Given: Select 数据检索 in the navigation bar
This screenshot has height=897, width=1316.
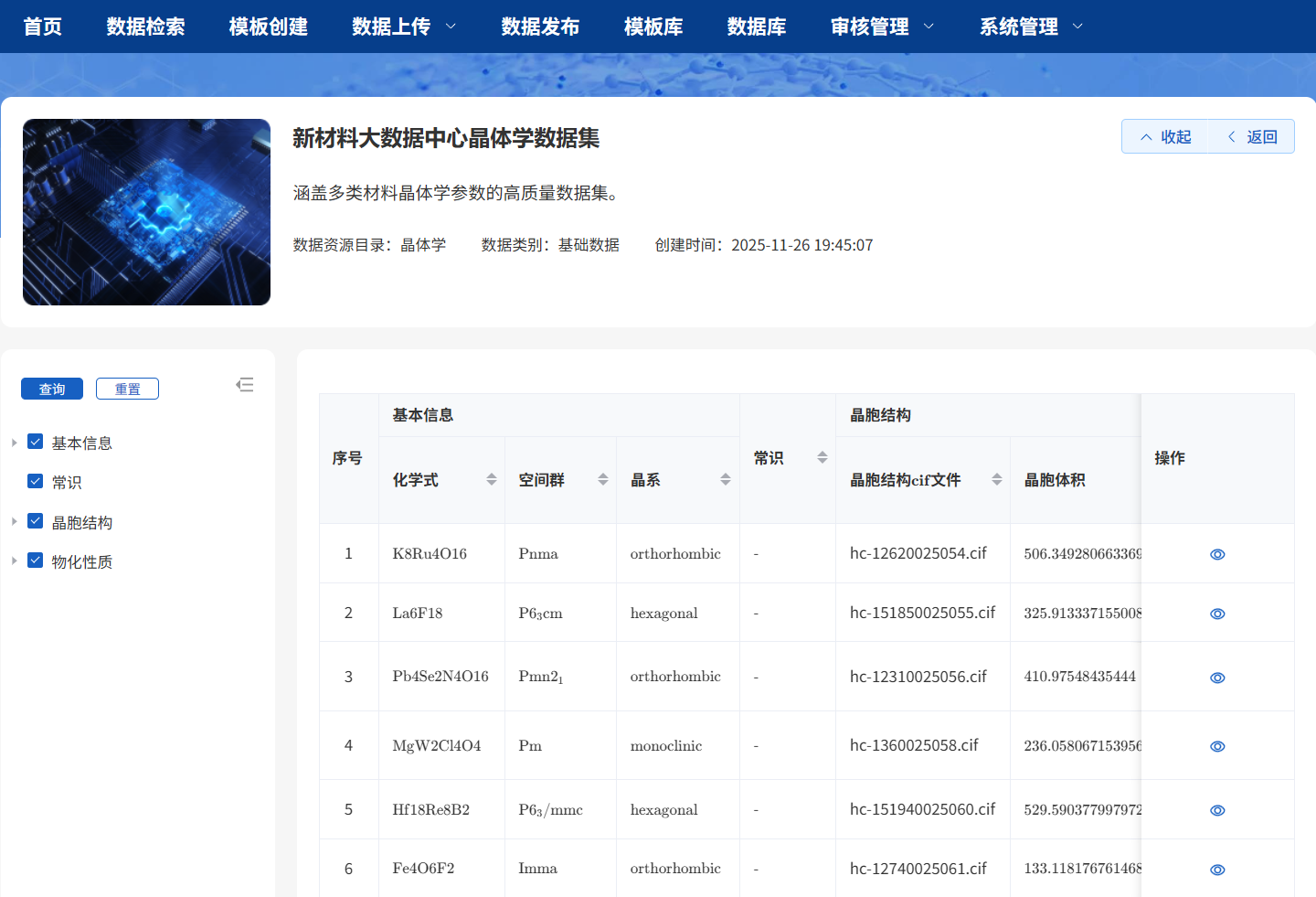Looking at the screenshot, I should tap(146, 27).
